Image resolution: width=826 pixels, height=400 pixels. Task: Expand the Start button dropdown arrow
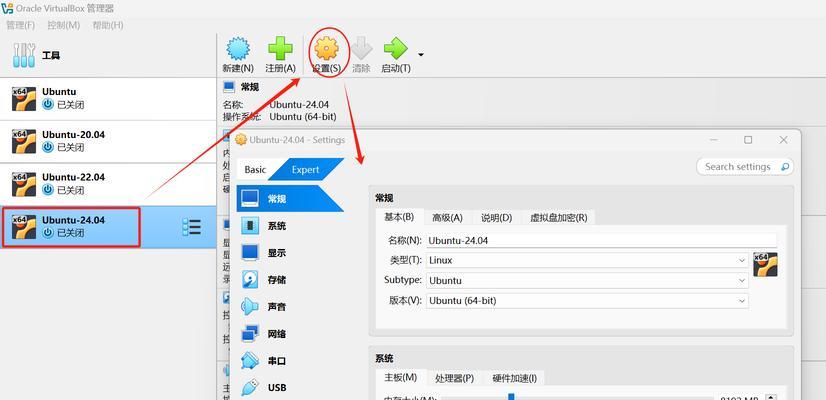[421, 54]
